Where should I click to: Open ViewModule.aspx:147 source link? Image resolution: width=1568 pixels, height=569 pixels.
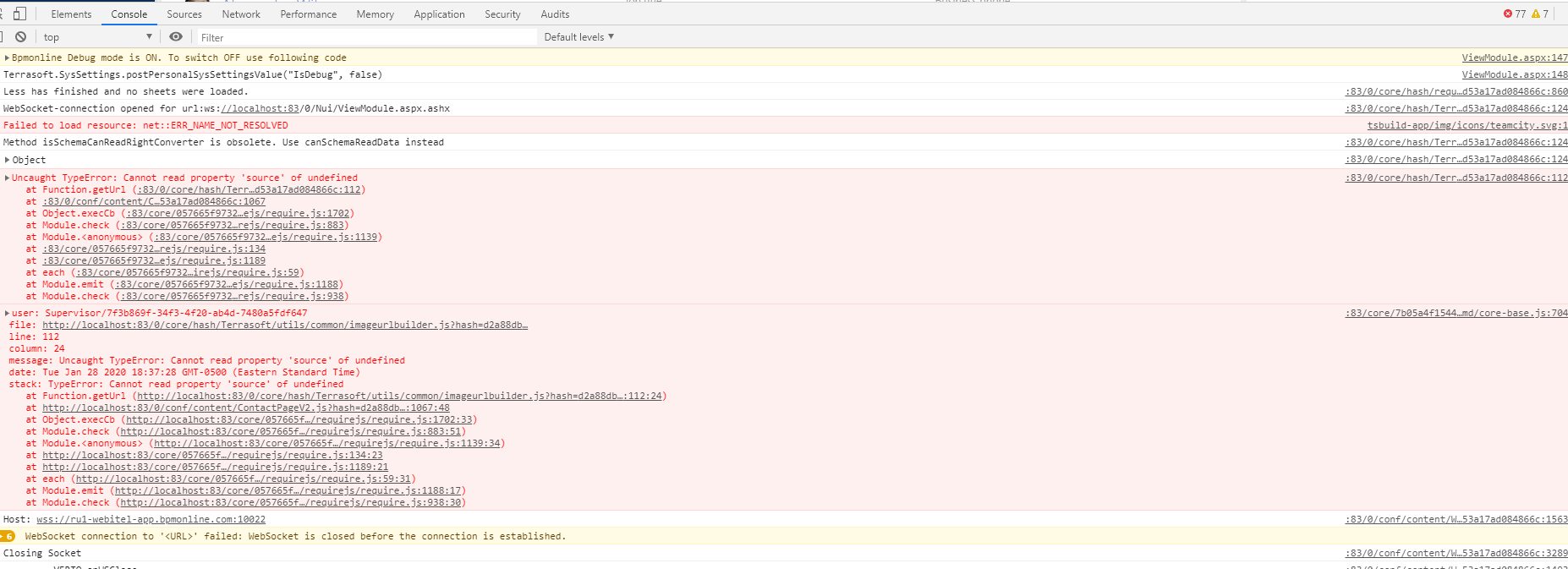1515,57
